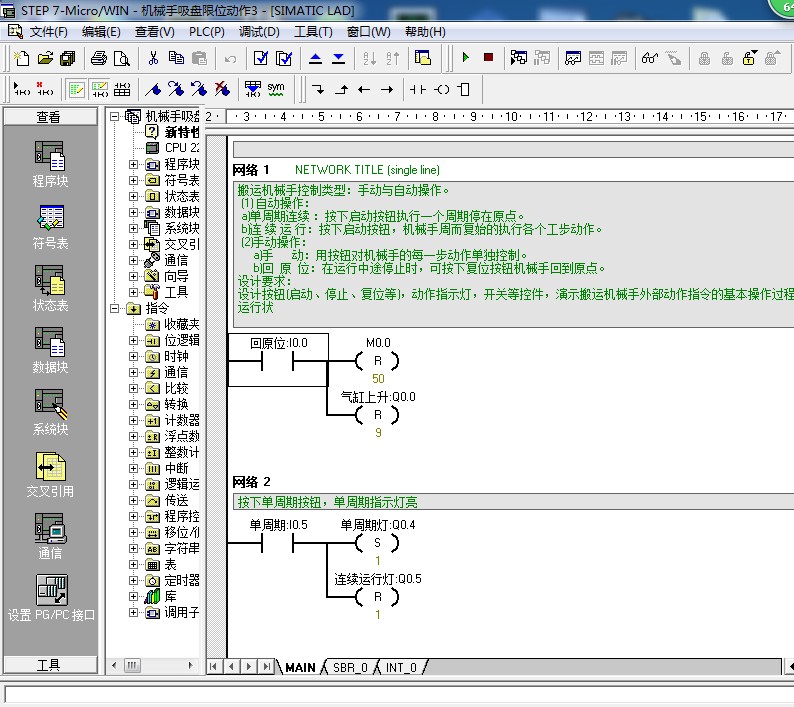
Task: Open the PLC(P) menu
Action: tap(207, 32)
